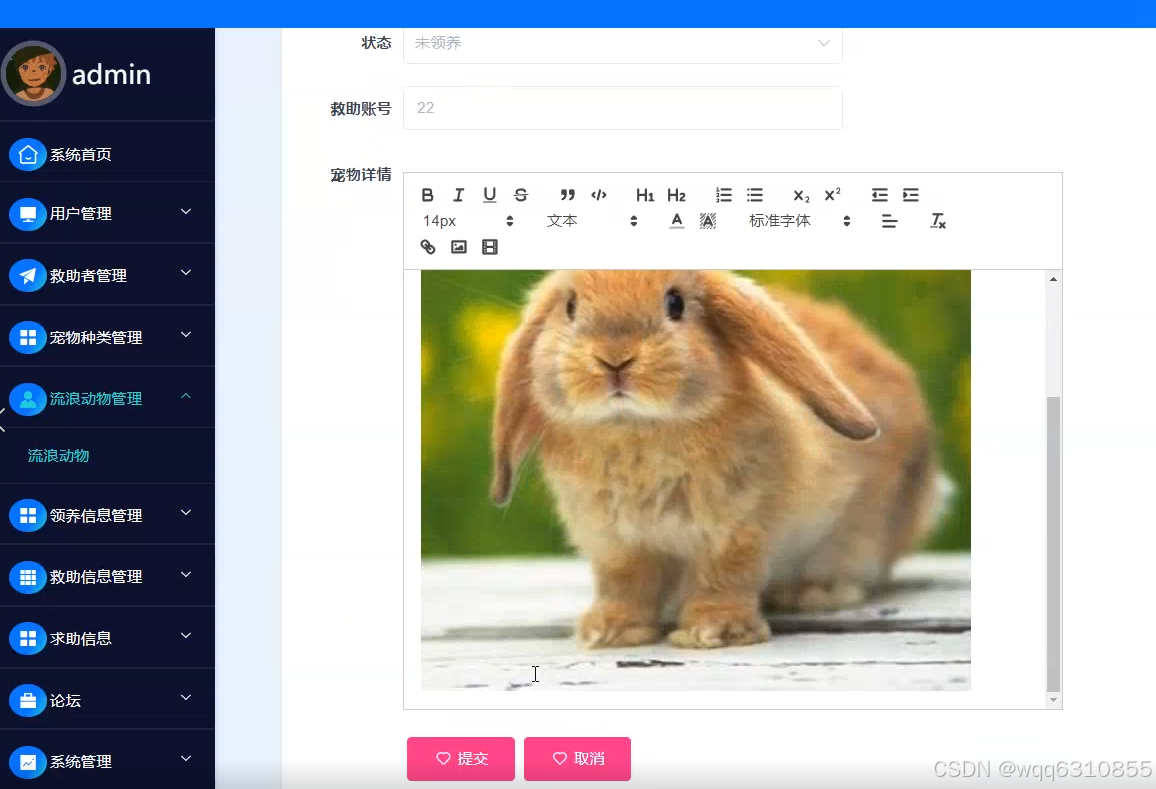This screenshot has height=789, width=1156.
Task: Click the 提交 submit button
Action: [460, 759]
